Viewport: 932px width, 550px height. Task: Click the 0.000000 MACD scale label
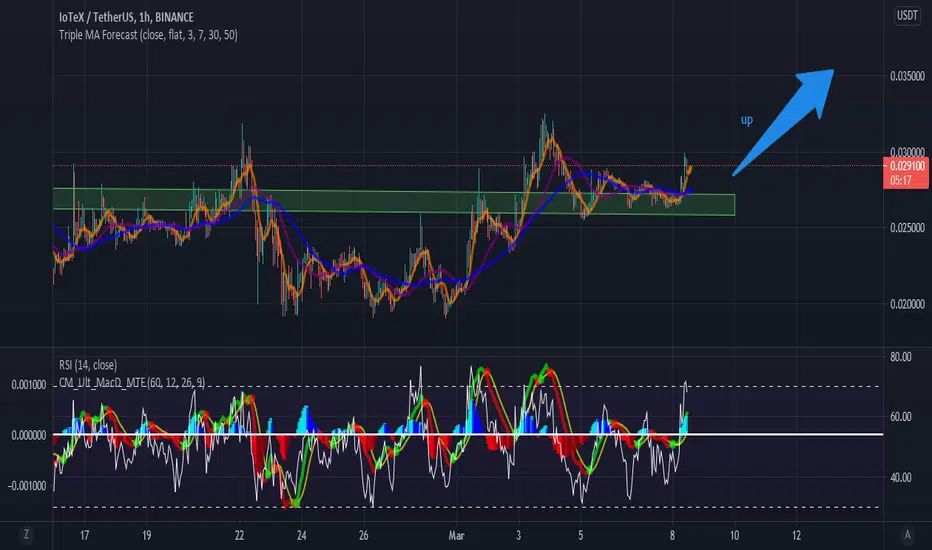click(x=29, y=436)
